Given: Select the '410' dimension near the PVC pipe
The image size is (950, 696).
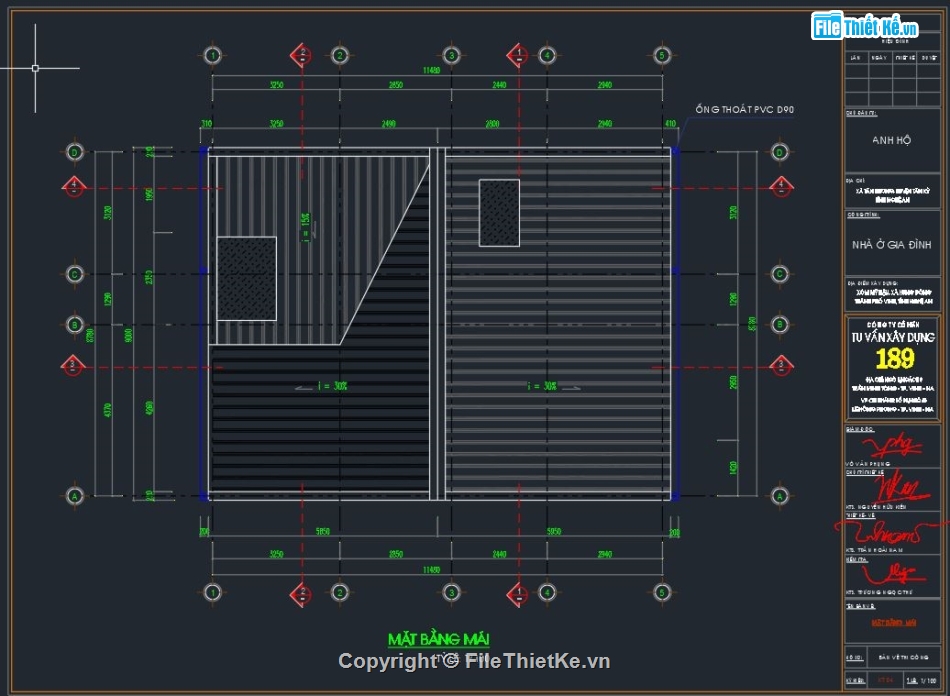Looking at the screenshot, I should pos(670,124).
